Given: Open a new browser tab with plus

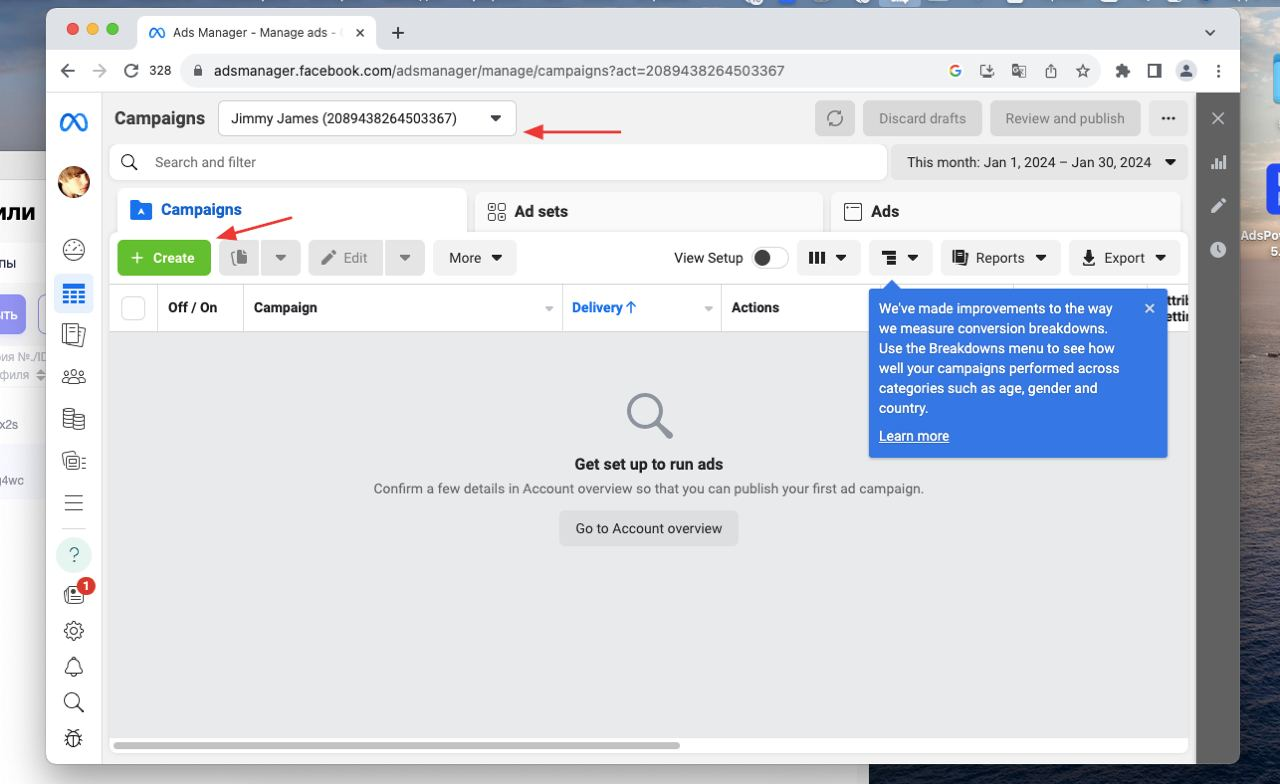Looking at the screenshot, I should [x=398, y=32].
